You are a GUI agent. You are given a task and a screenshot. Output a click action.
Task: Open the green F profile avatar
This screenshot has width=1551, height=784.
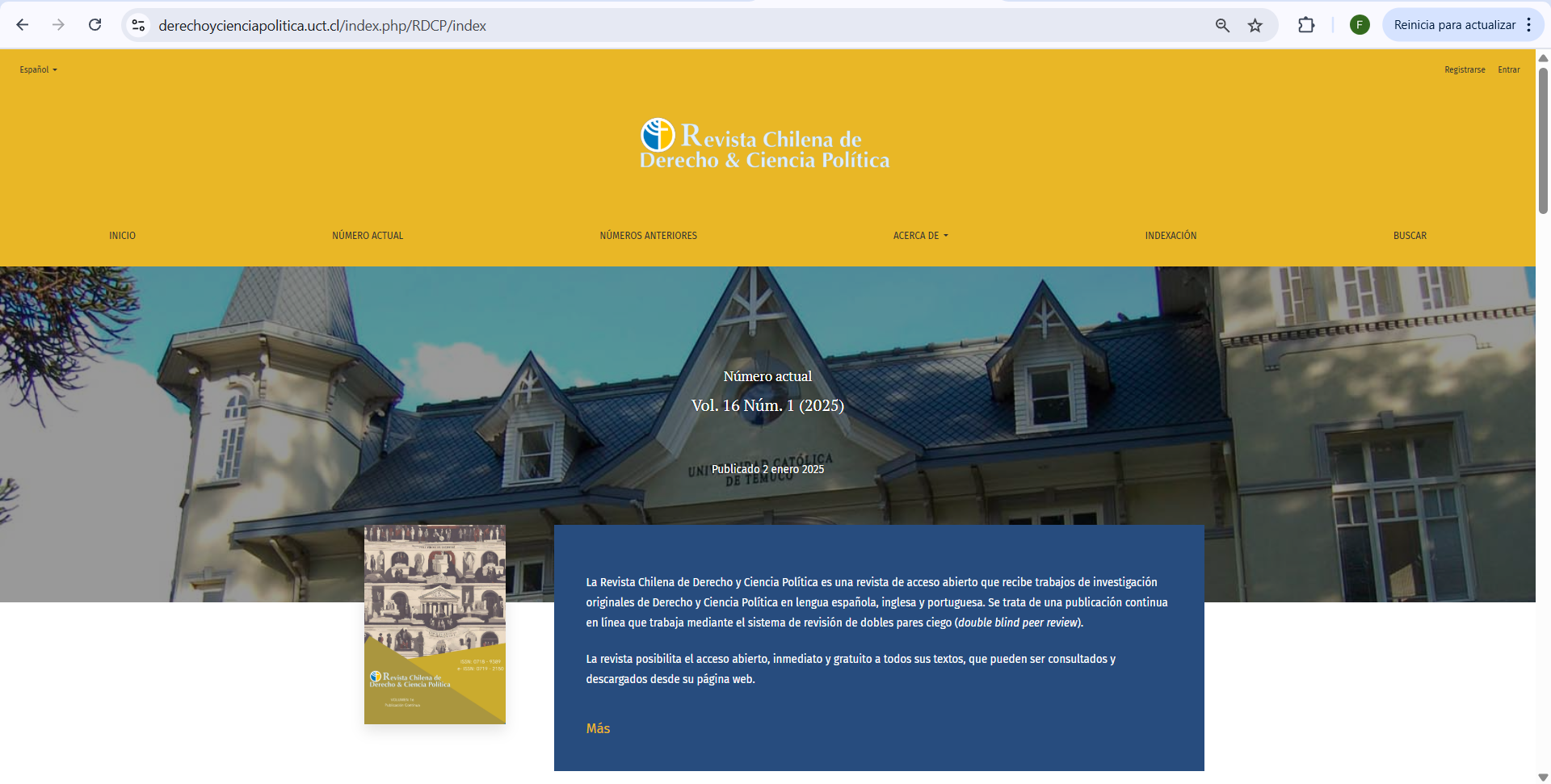click(x=1359, y=25)
